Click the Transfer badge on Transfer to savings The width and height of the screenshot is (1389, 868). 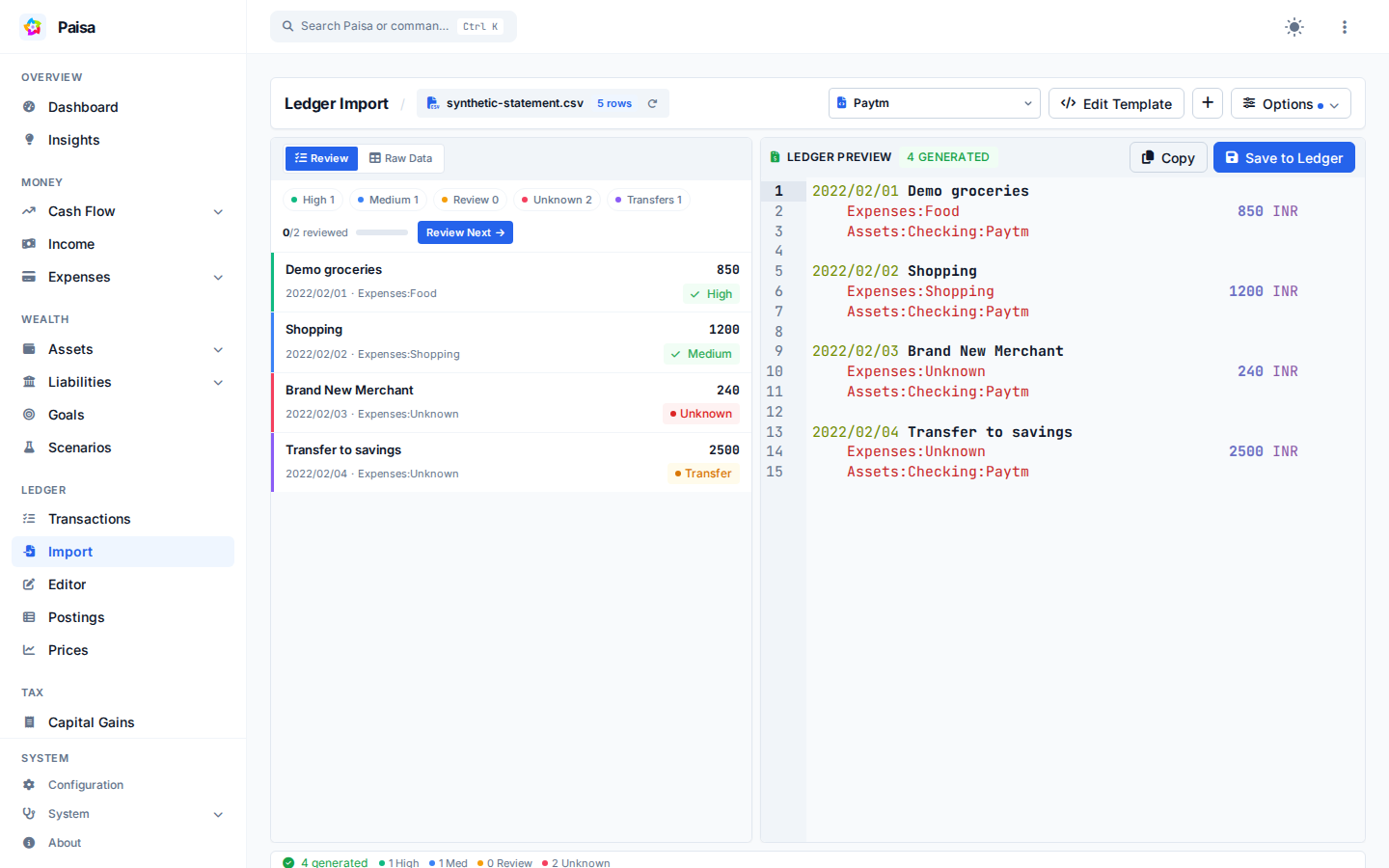point(703,474)
